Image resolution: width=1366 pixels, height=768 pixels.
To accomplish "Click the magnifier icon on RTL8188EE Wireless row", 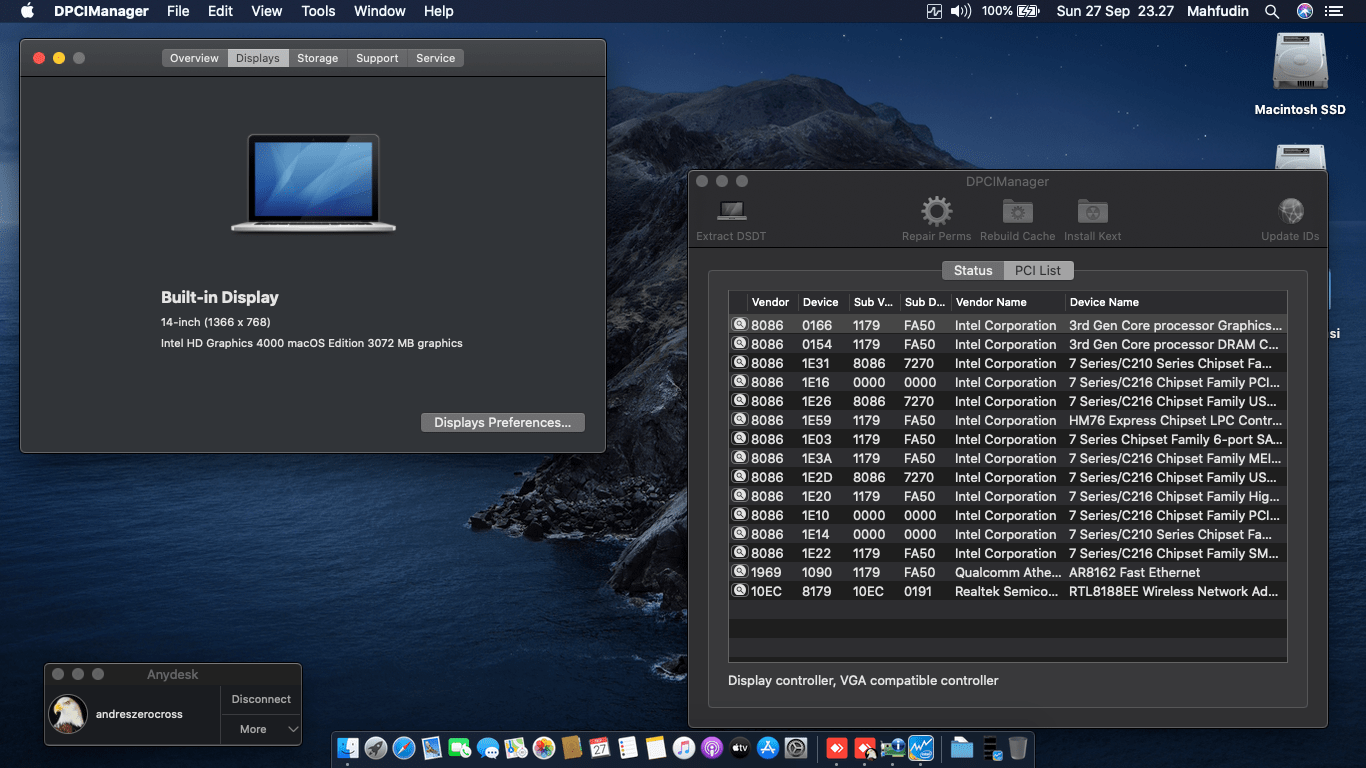I will click(x=740, y=591).
